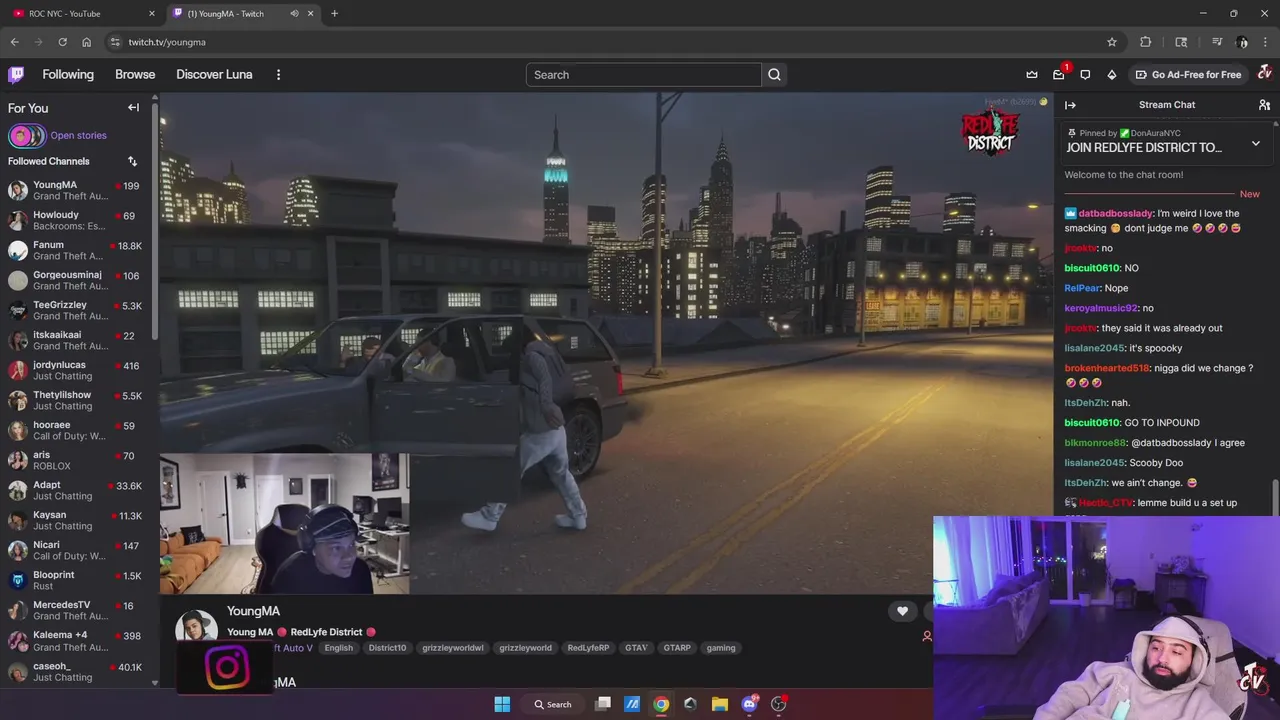
Task: Click chat username datbadbosslady
Action: coord(1115,213)
